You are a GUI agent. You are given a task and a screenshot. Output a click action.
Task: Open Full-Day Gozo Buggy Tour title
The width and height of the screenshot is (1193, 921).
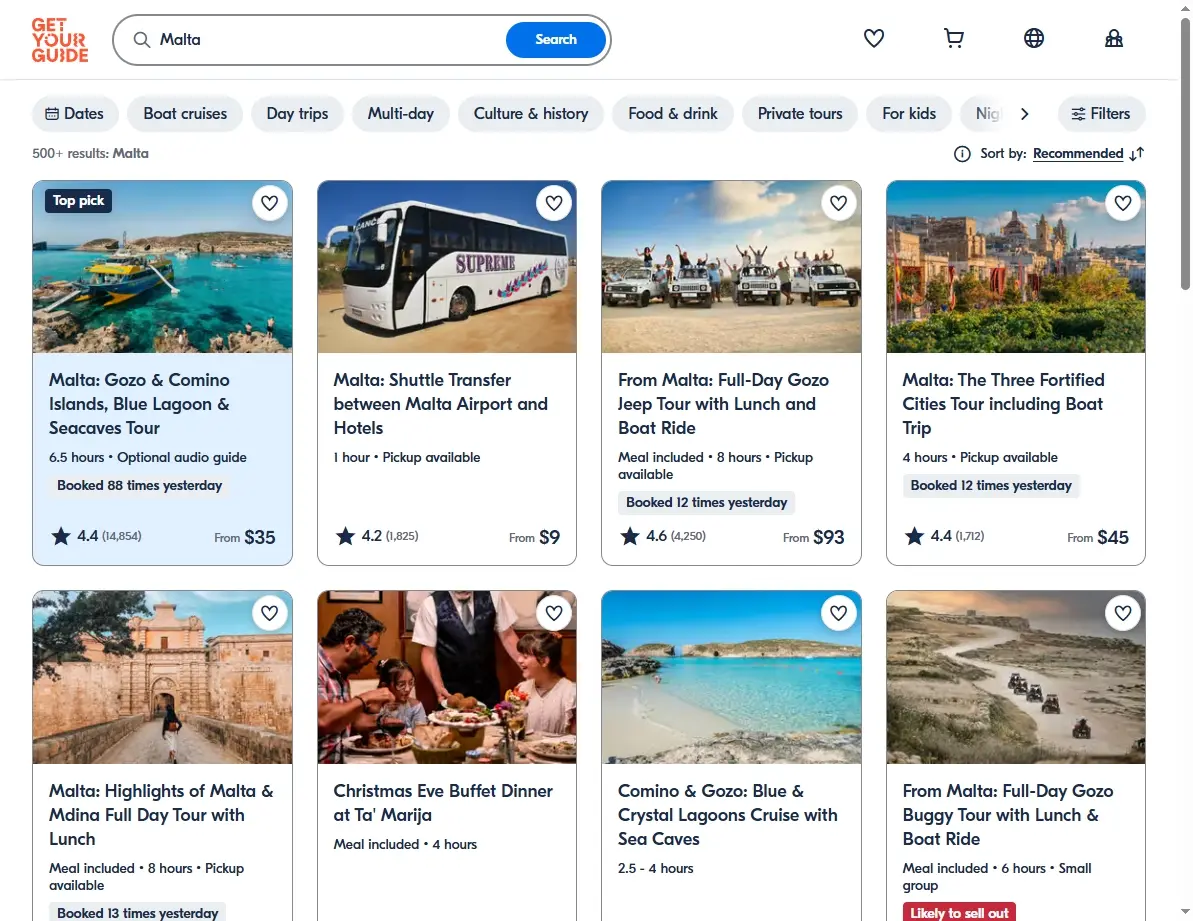(1007, 815)
